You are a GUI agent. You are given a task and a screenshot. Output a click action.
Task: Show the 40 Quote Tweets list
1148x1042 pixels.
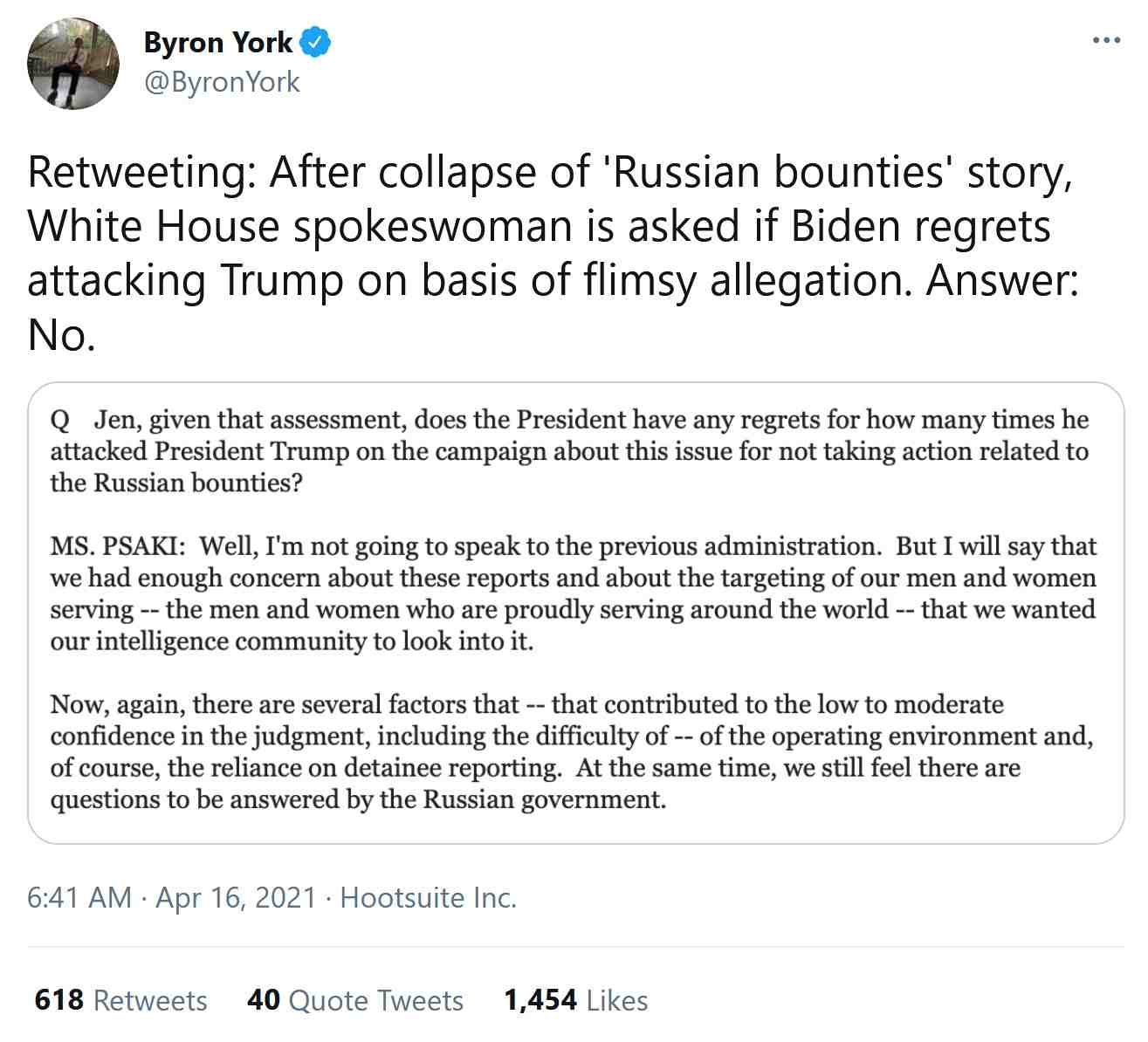click(354, 1000)
